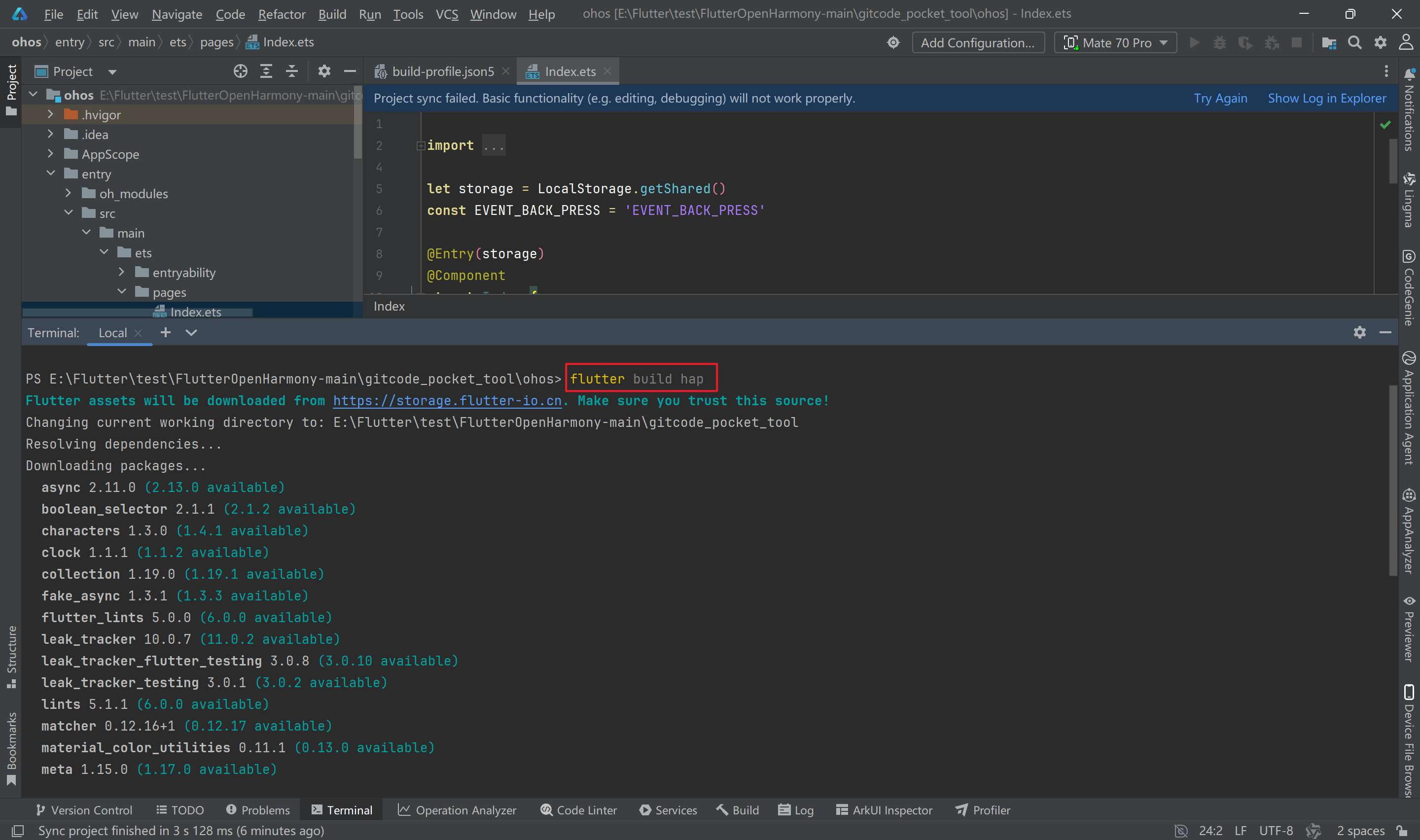Open the Refactor menu
Image resolution: width=1420 pixels, height=840 pixels.
click(281, 14)
